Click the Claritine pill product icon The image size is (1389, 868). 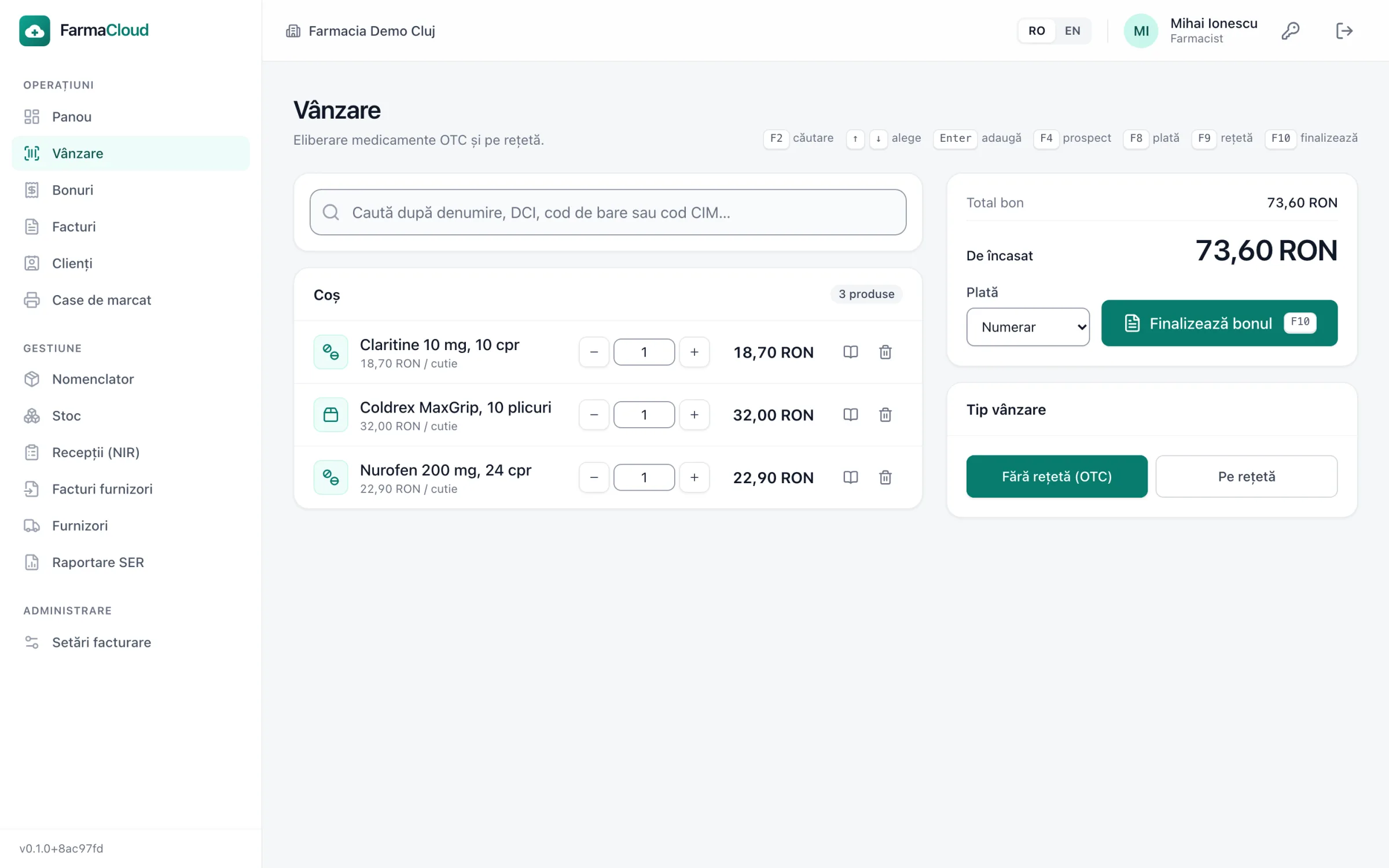[x=330, y=352]
